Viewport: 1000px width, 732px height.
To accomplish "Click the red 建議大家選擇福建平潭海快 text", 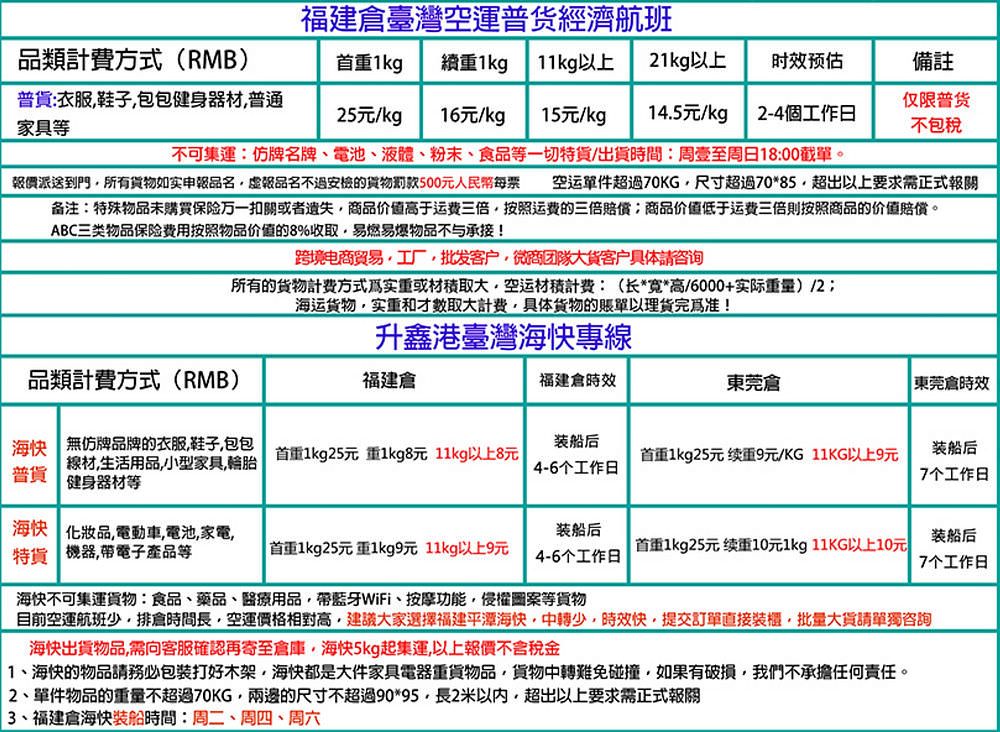I will tap(638, 619).
